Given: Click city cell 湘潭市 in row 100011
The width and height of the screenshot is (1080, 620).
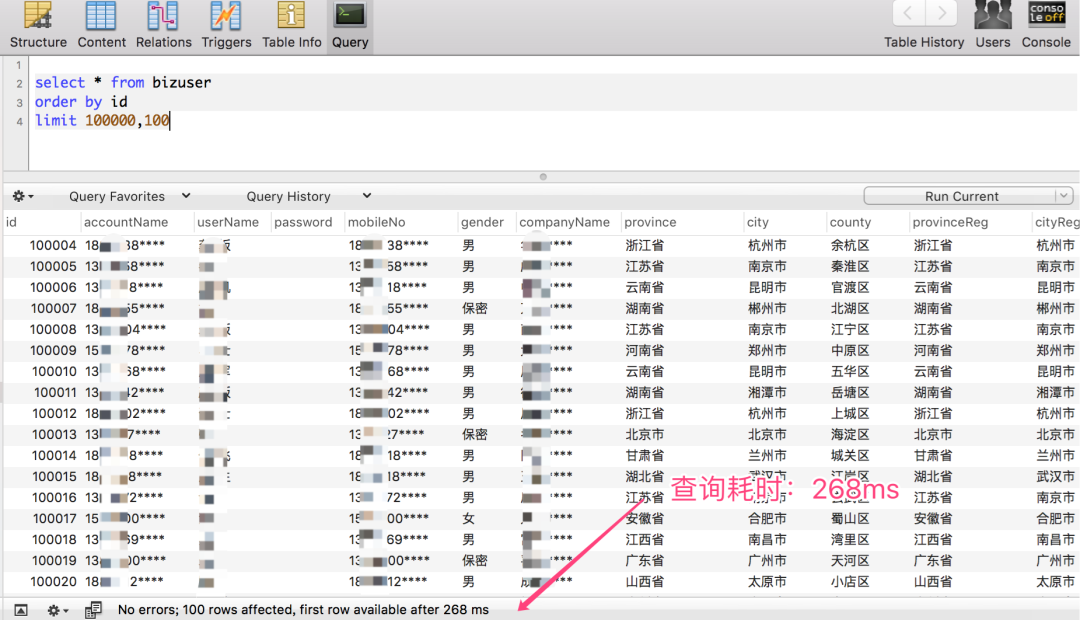Looking at the screenshot, I should 767,393.
